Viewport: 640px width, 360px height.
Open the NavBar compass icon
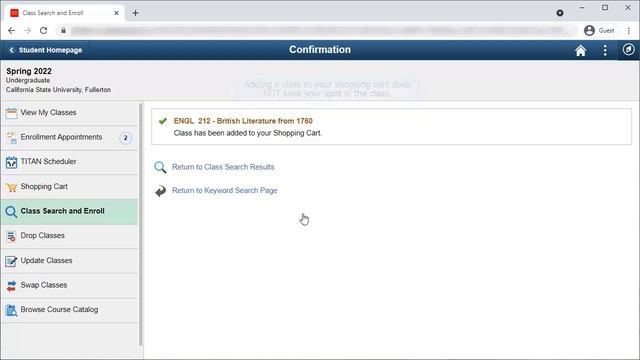(628, 50)
